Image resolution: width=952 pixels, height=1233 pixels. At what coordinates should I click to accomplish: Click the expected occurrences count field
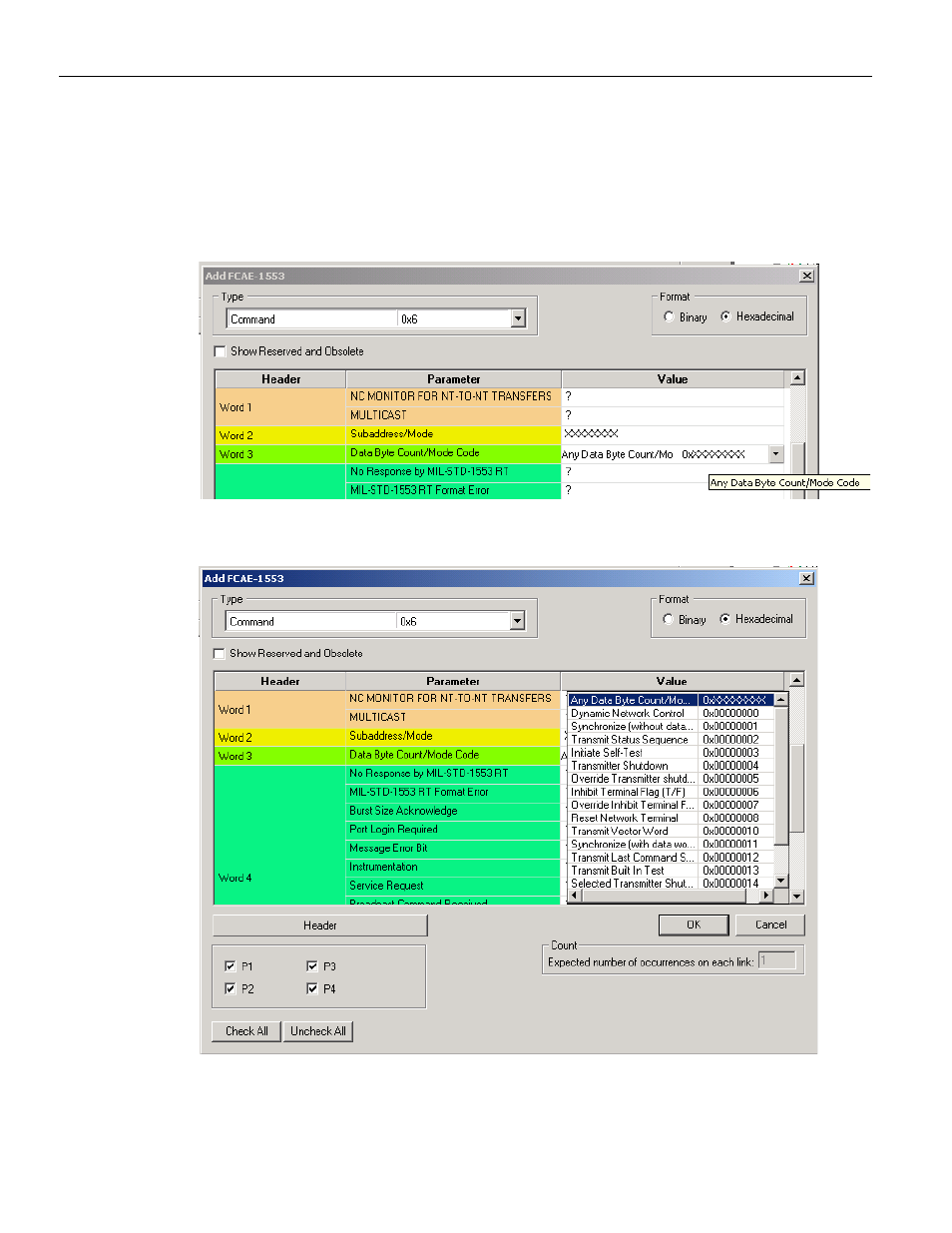[776, 960]
